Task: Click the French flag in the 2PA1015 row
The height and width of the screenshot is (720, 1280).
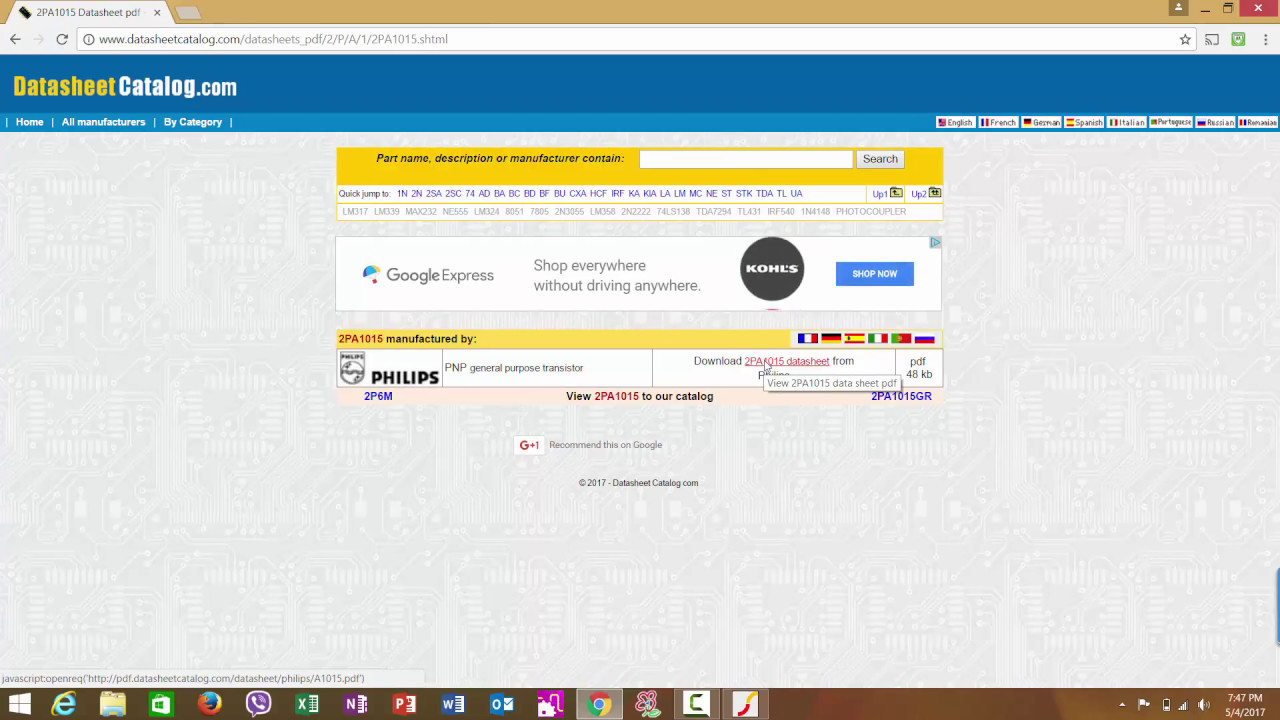Action: [x=807, y=339]
